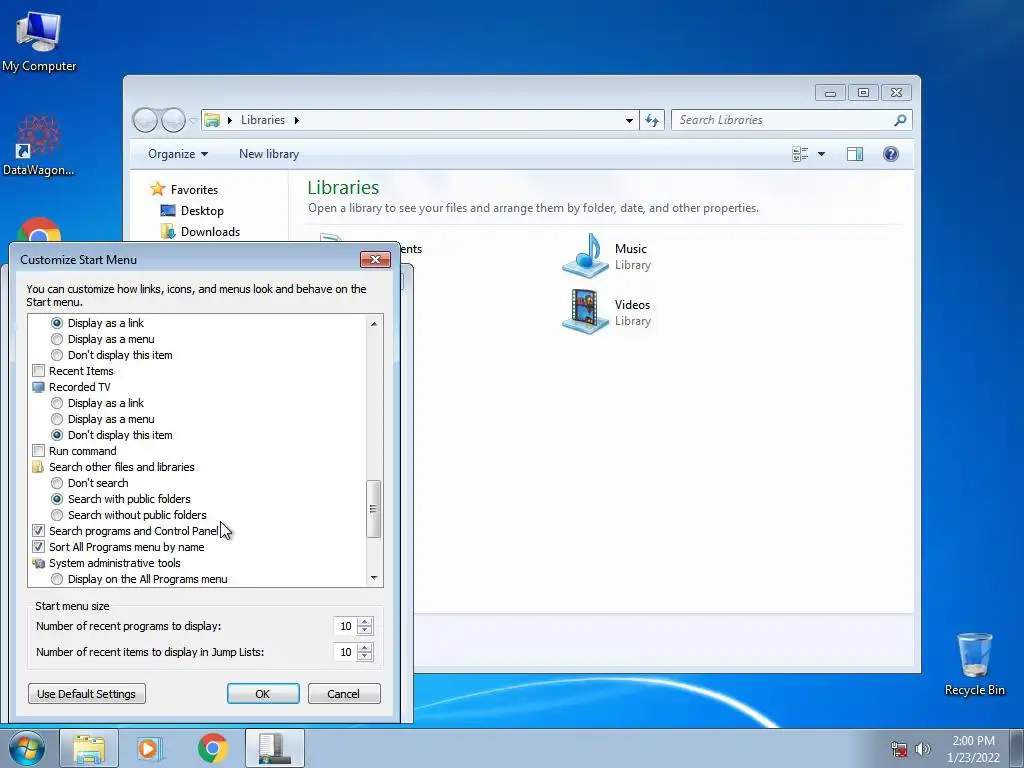Click the volume speaker tray icon
Viewport: 1024px width, 768px height.
[x=922, y=749]
